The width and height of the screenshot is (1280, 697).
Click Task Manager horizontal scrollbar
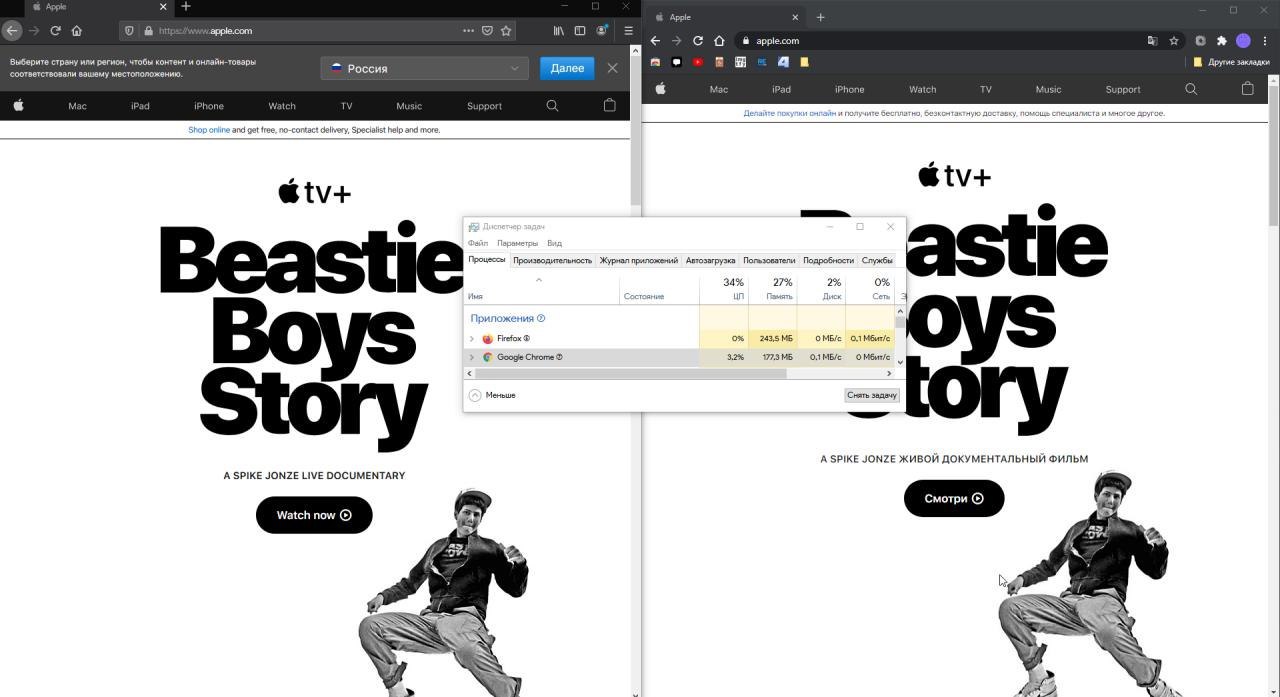tap(630, 374)
